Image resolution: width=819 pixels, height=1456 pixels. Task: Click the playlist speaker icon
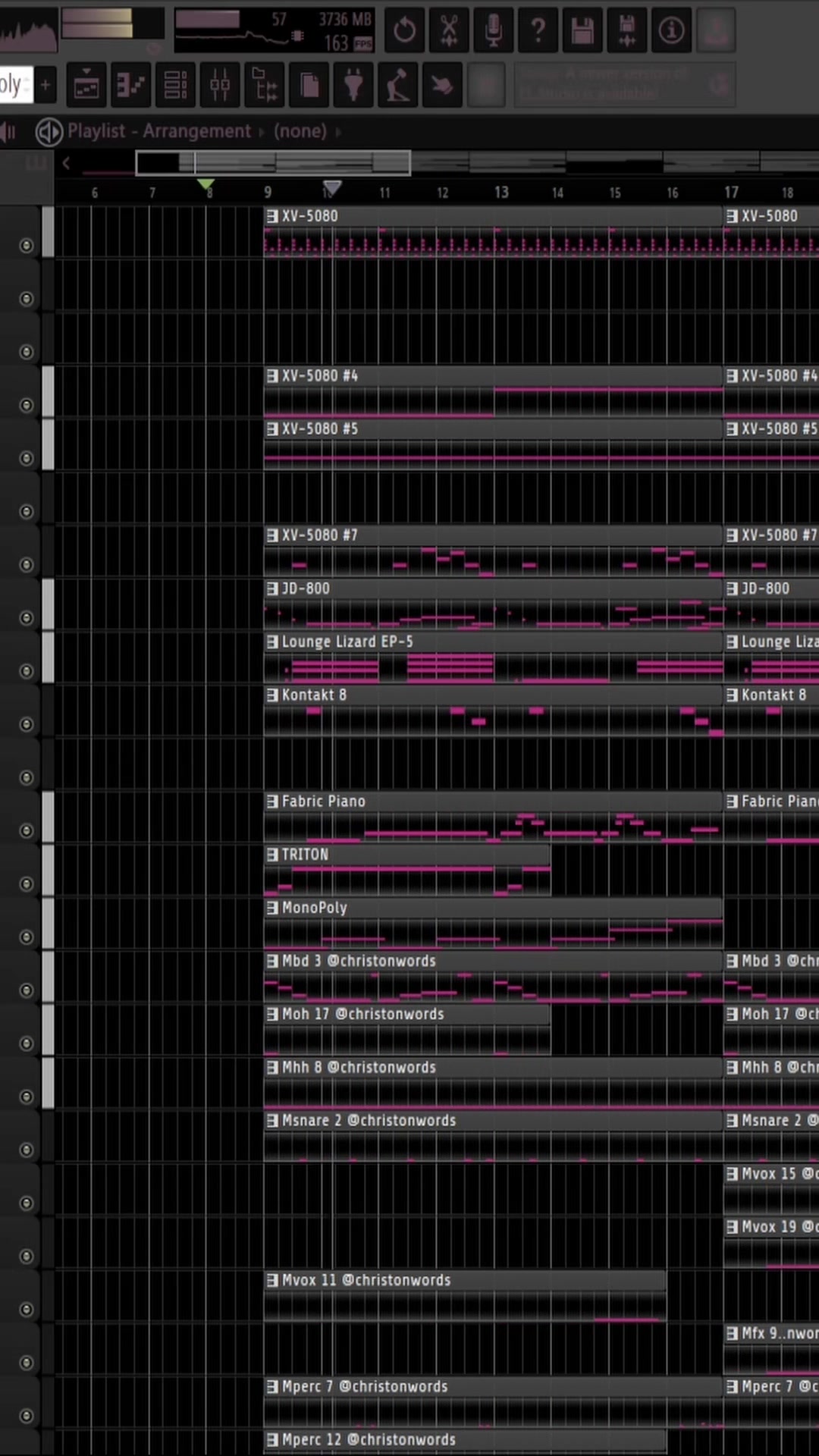49,132
